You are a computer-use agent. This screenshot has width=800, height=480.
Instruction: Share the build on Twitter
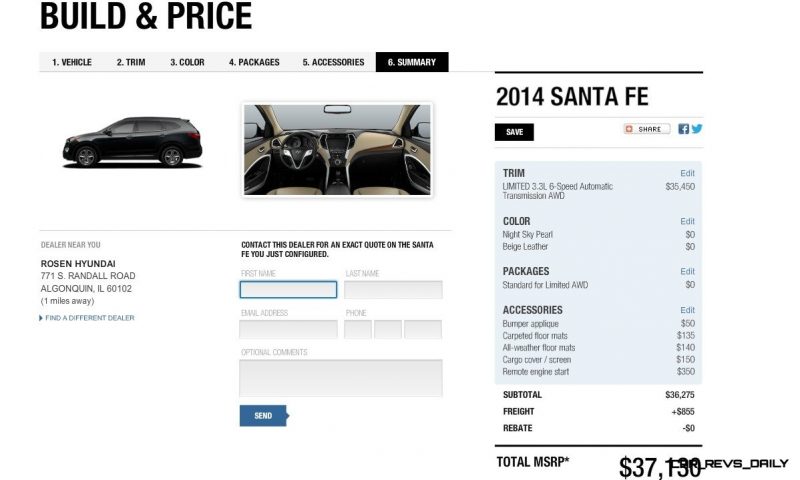pos(696,129)
